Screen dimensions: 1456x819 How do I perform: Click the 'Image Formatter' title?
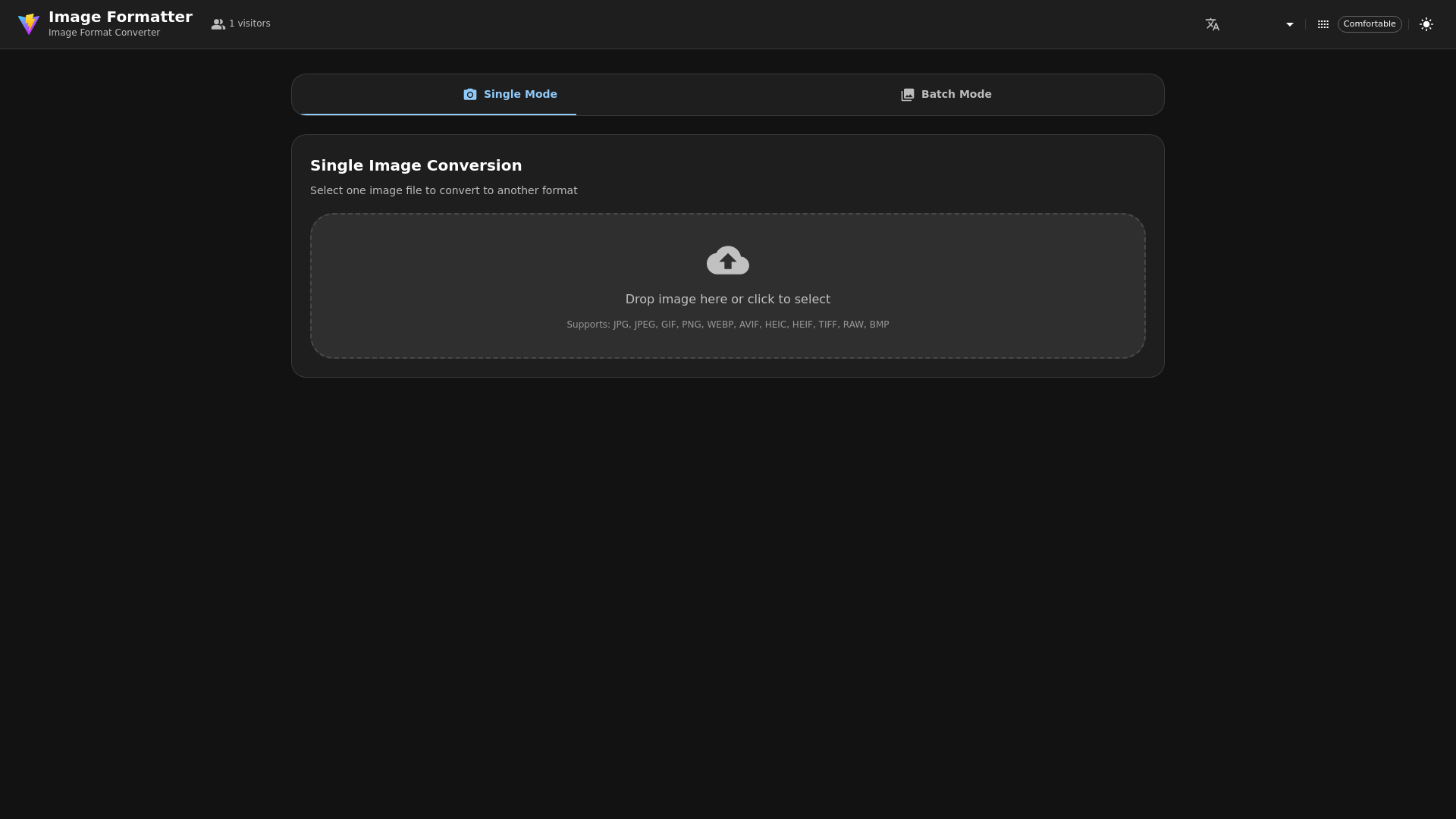pyautogui.click(x=121, y=17)
